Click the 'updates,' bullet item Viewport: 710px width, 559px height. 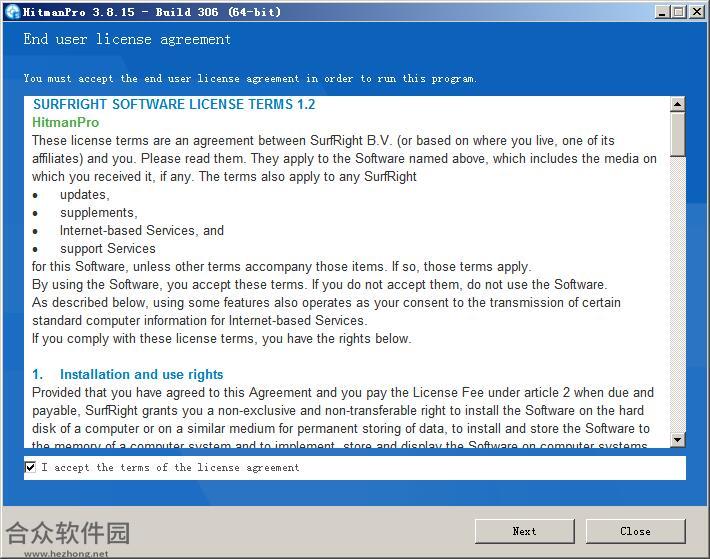pyautogui.click(x=85, y=195)
